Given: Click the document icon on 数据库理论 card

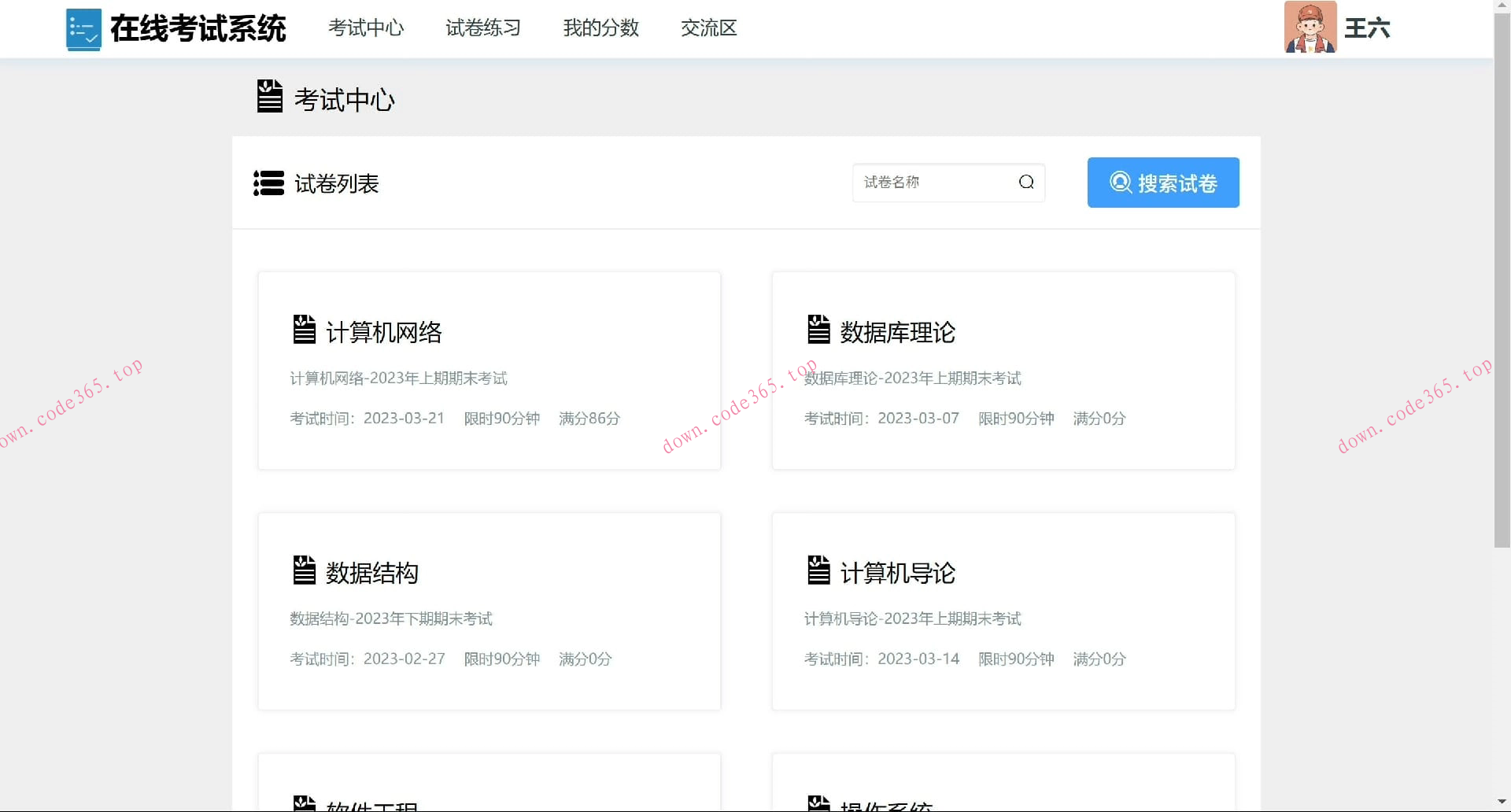Looking at the screenshot, I should (818, 329).
